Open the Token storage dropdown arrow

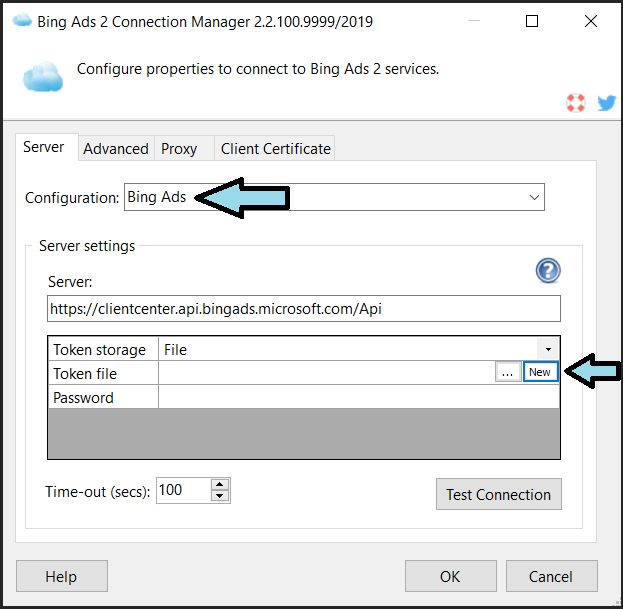(548, 349)
